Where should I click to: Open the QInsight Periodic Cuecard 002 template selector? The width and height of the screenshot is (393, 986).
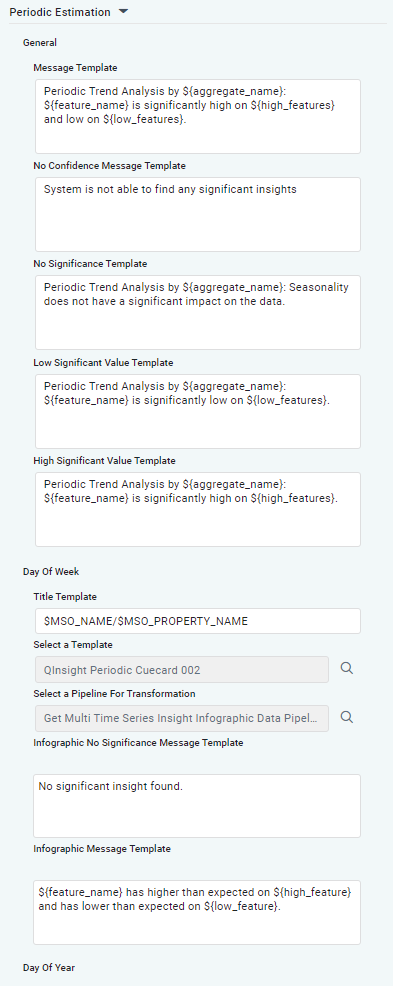182,670
